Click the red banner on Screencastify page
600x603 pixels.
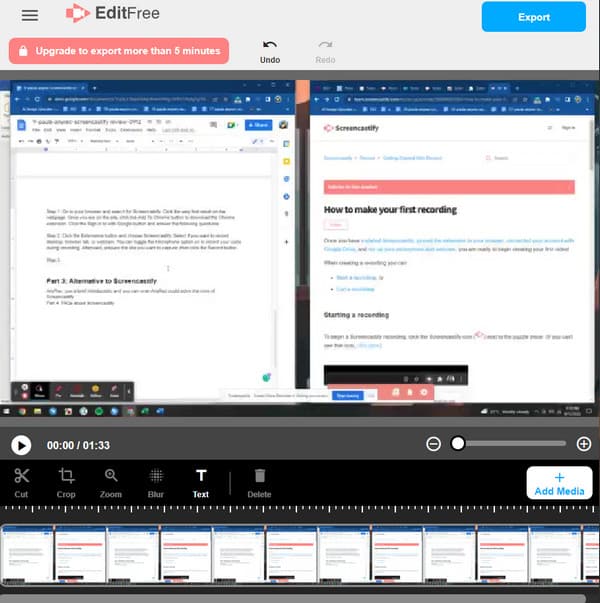(x=449, y=187)
